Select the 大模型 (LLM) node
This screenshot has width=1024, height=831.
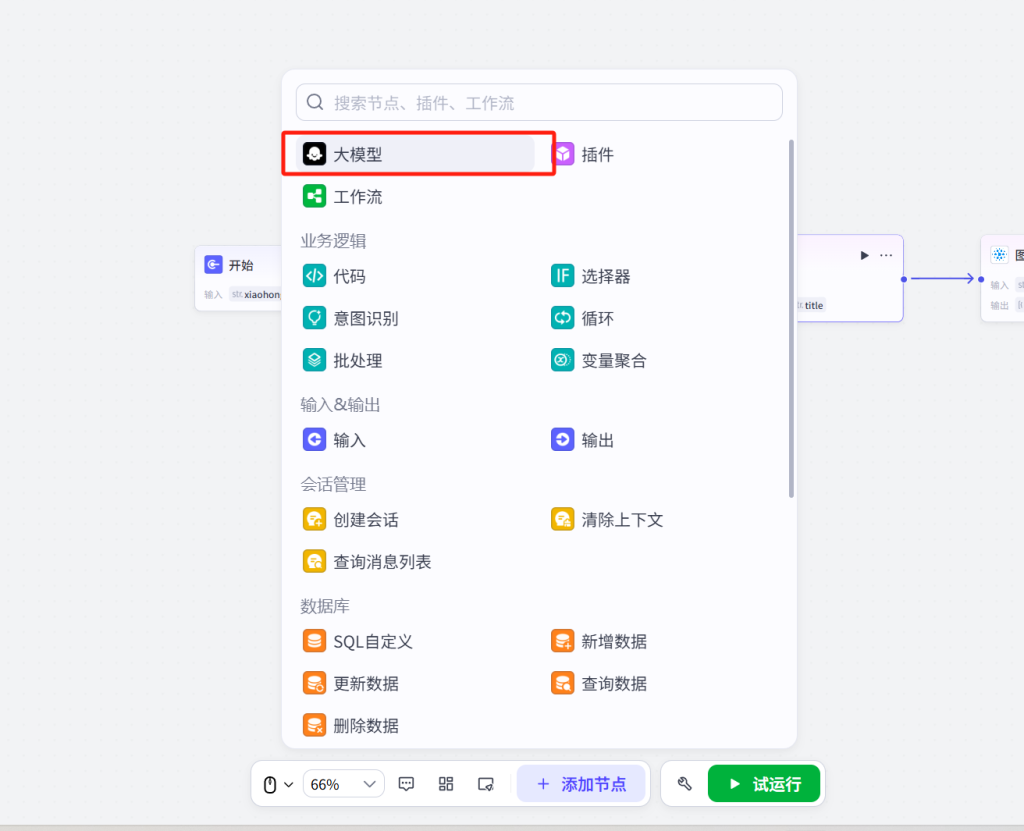pos(357,155)
